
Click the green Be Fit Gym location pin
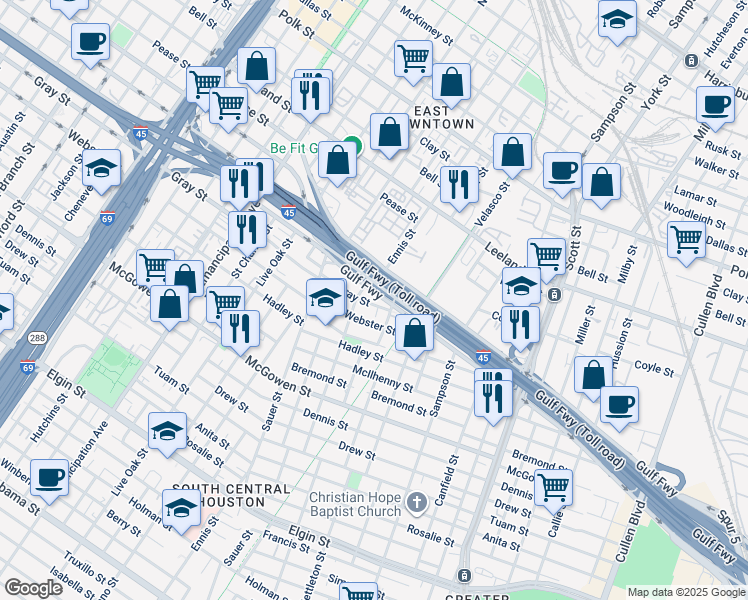353,144
